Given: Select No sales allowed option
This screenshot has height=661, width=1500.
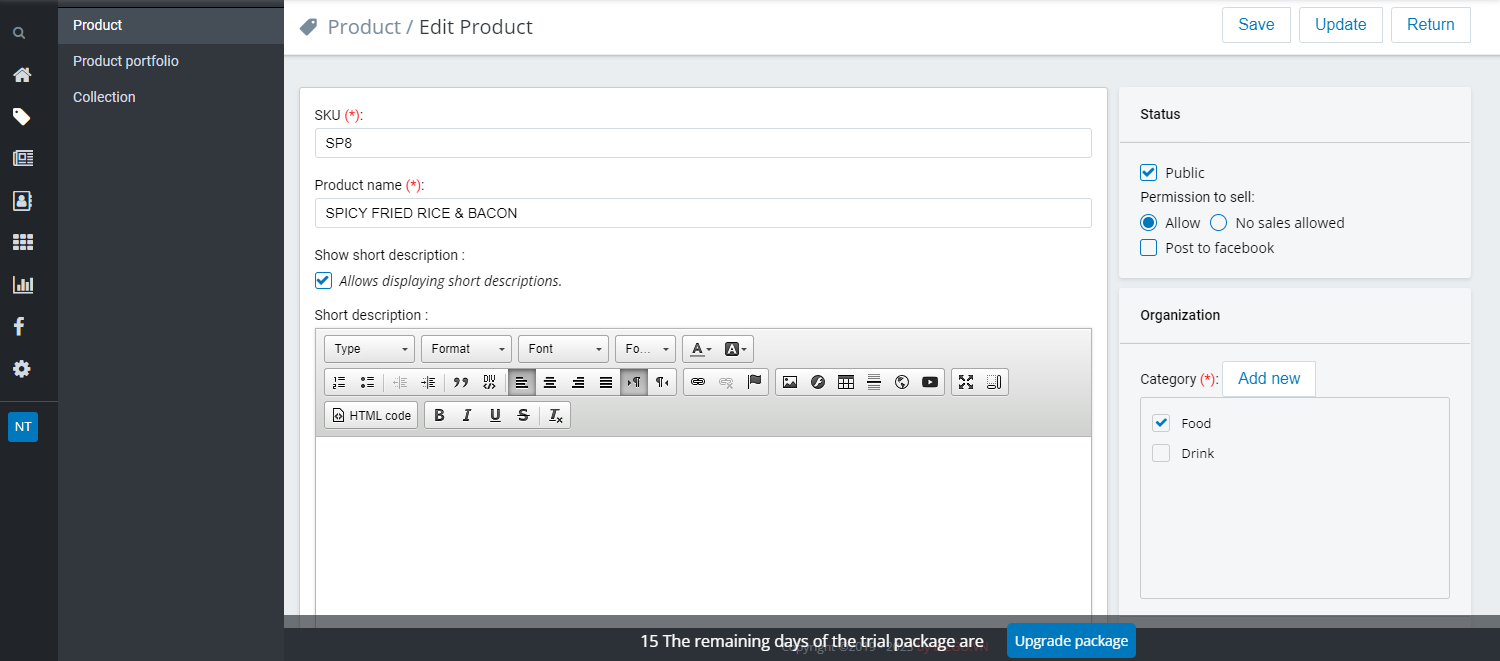Looking at the screenshot, I should [1219, 223].
